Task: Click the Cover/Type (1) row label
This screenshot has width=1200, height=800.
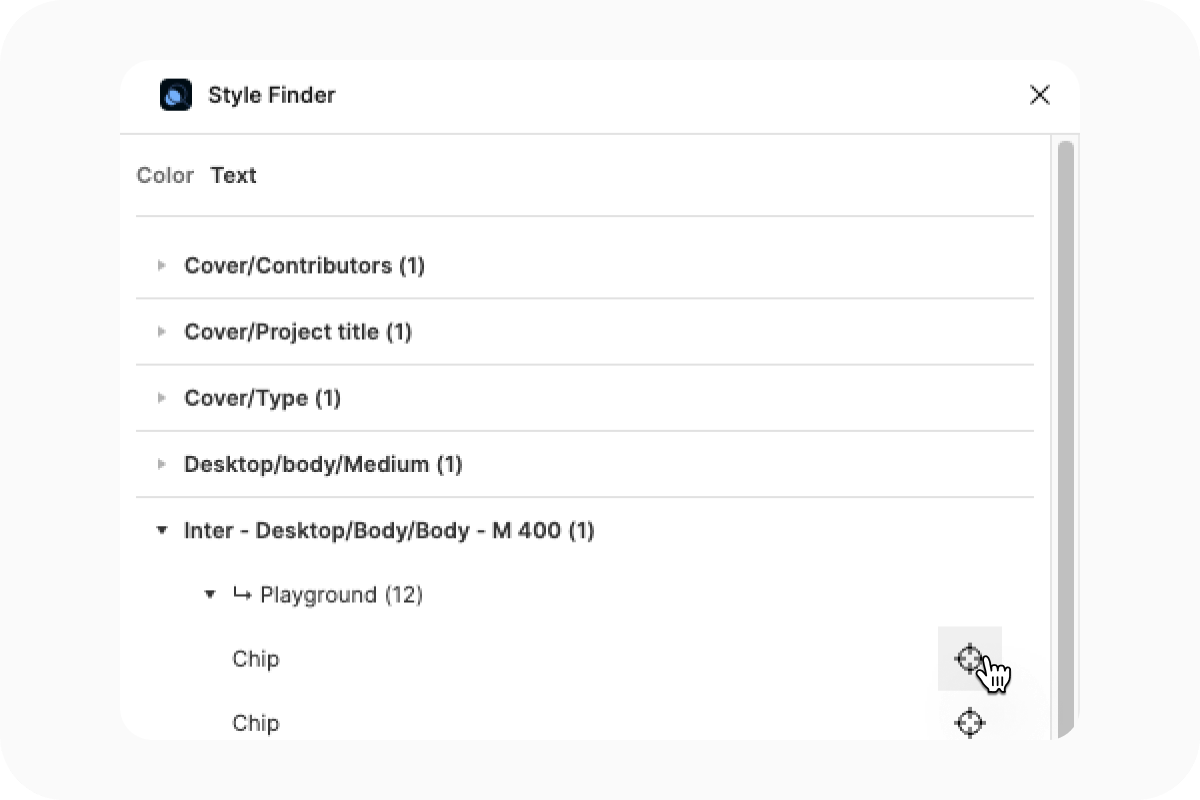Action: point(262,397)
